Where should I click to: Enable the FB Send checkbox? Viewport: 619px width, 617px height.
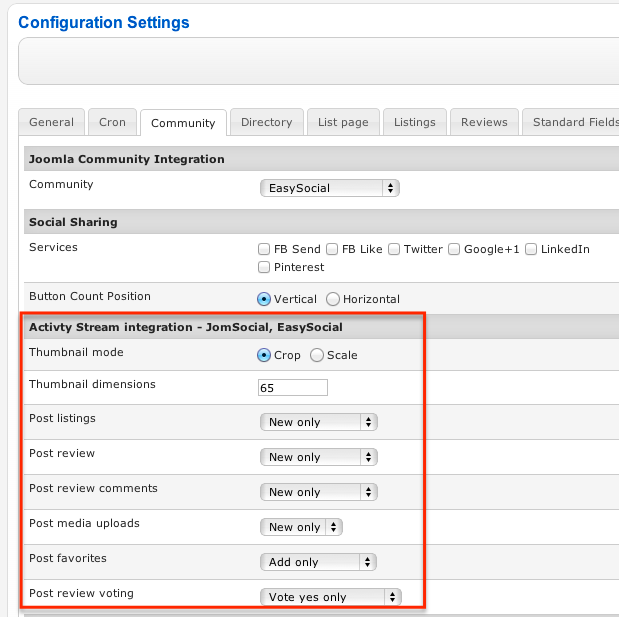[264, 249]
